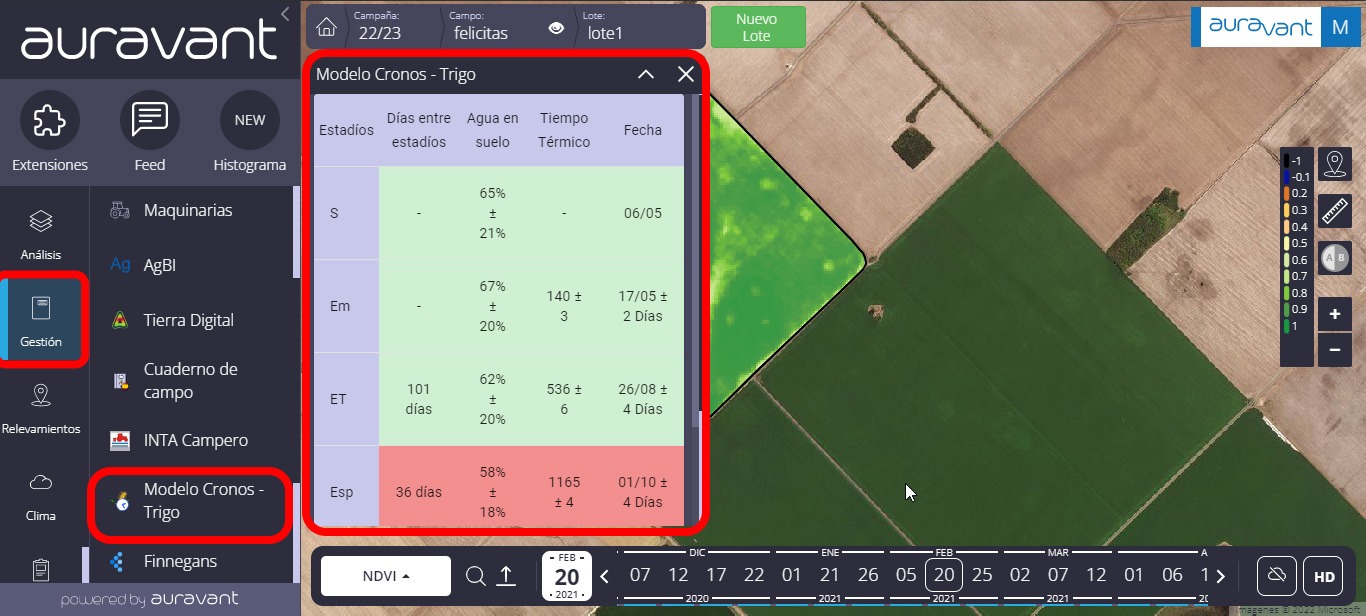Close the Modelo Cronos - Trigo panel
1366x616 pixels.
tap(686, 74)
